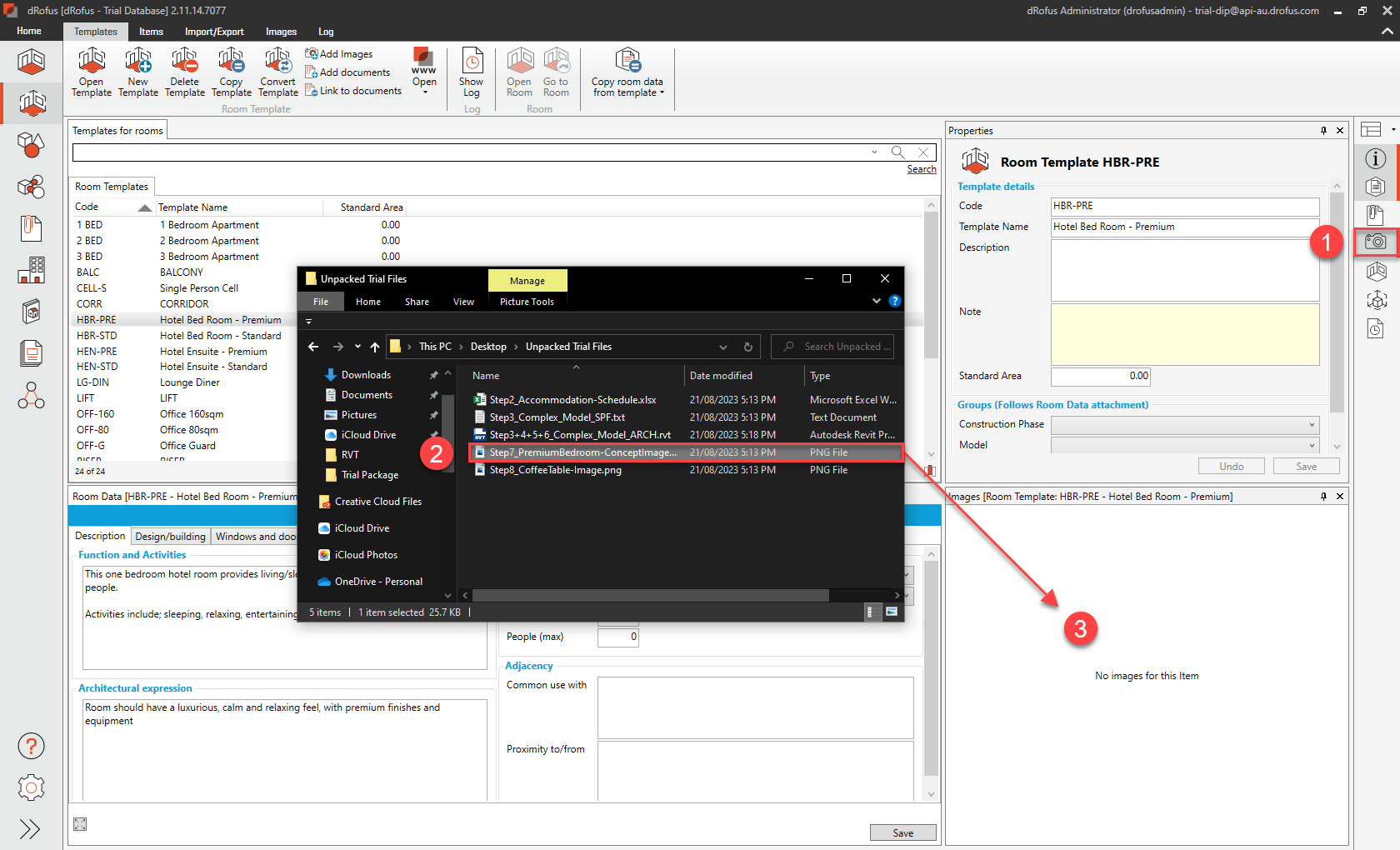The height and width of the screenshot is (850, 1400).
Task: Switch to the Import/Export ribbon tab
Action: pyautogui.click(x=214, y=32)
